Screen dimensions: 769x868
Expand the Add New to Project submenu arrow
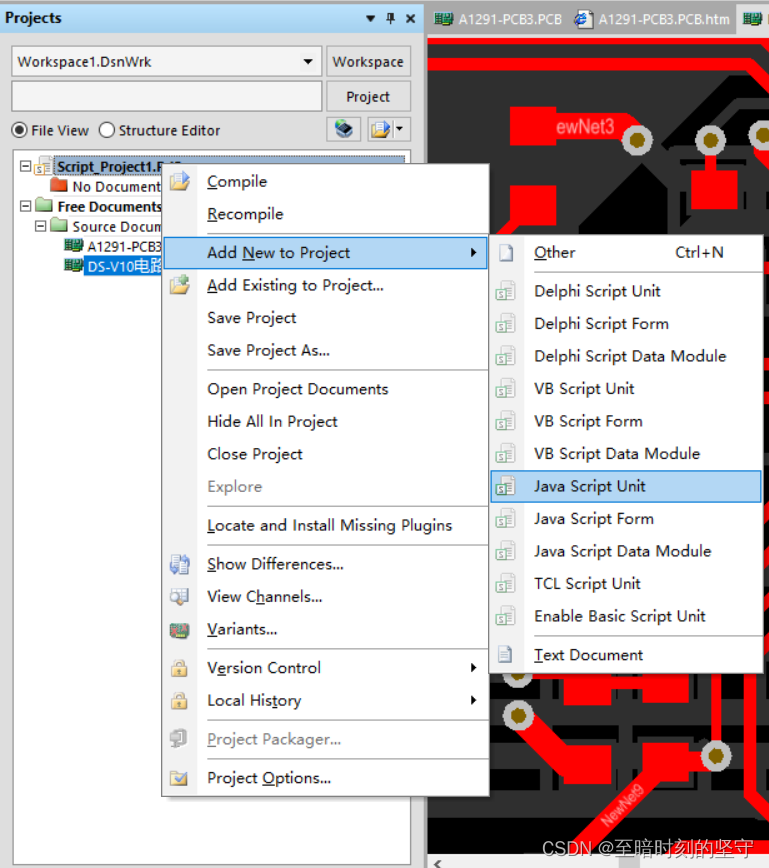473,252
